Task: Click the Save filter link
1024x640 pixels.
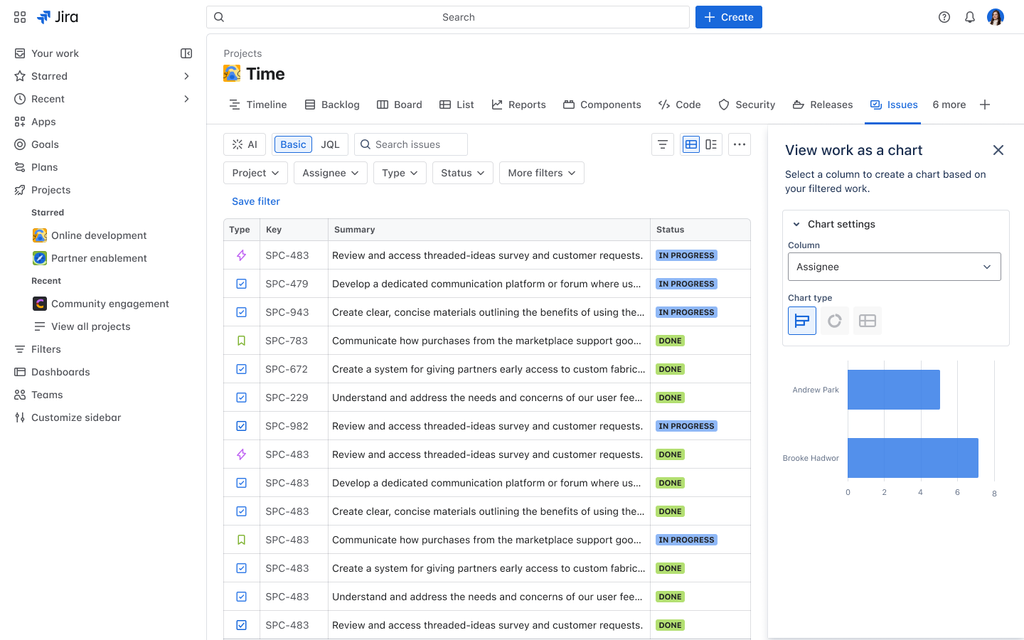Action: [x=255, y=200]
